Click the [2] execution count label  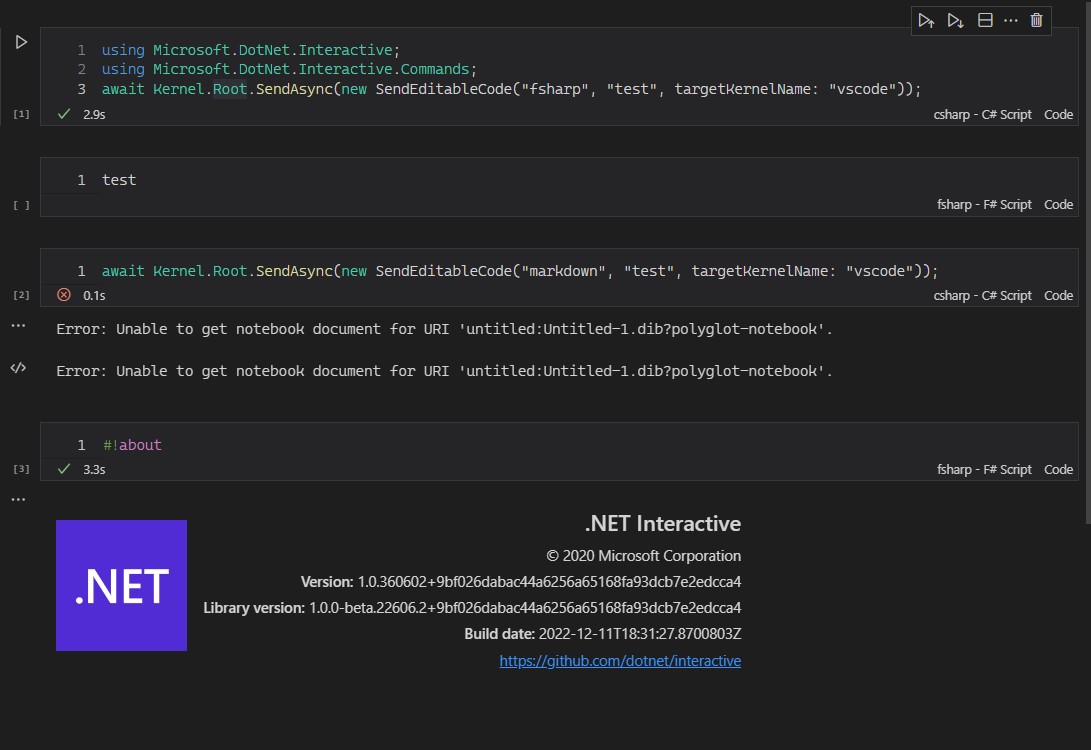pos(21,294)
